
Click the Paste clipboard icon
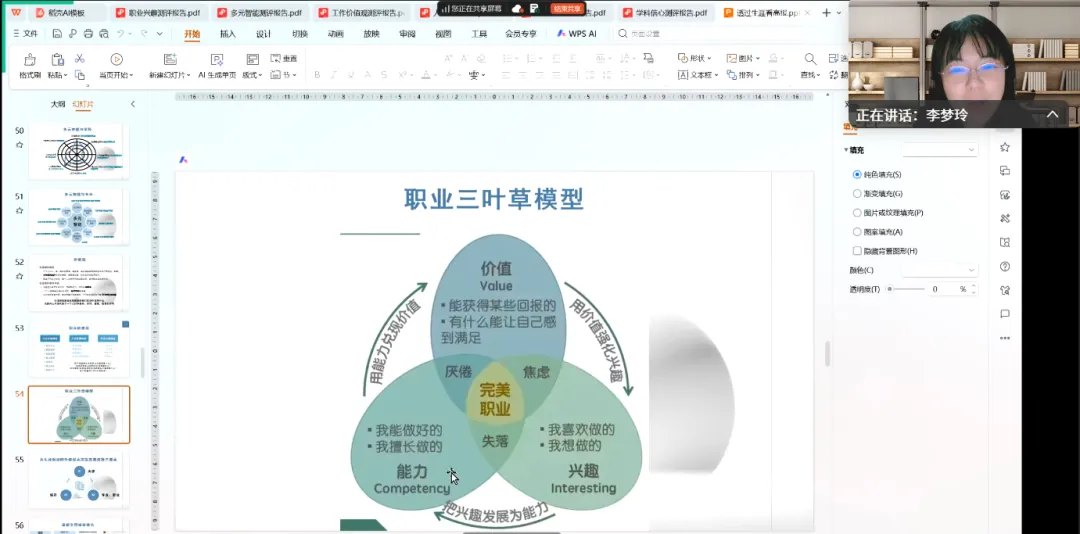57,60
